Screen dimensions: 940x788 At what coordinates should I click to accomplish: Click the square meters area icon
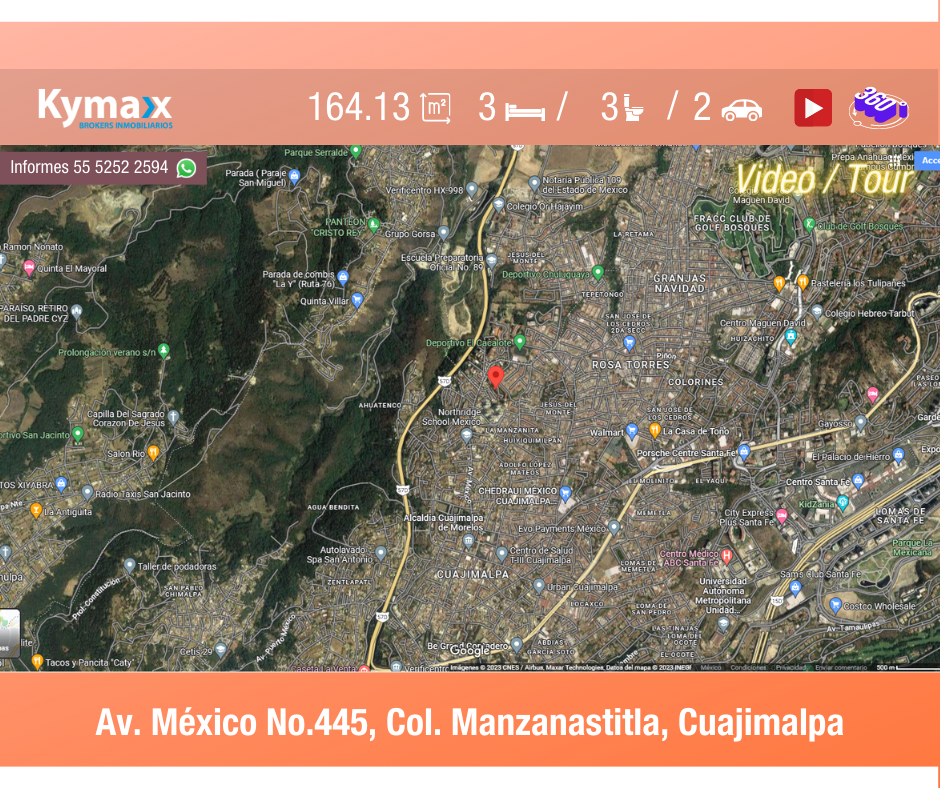[x=436, y=108]
